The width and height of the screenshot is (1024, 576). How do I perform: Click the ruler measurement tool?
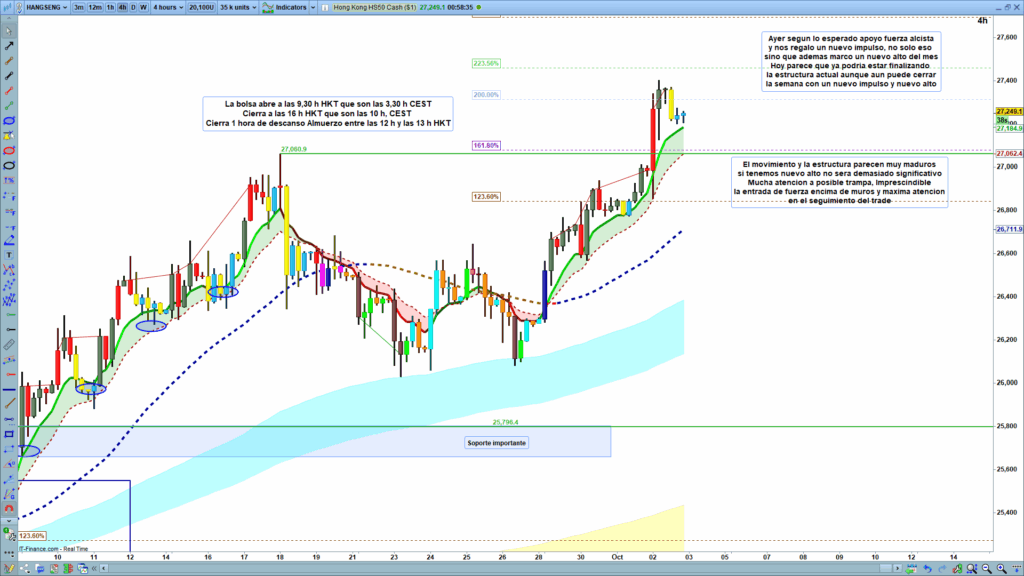pyautogui.click(x=9, y=343)
